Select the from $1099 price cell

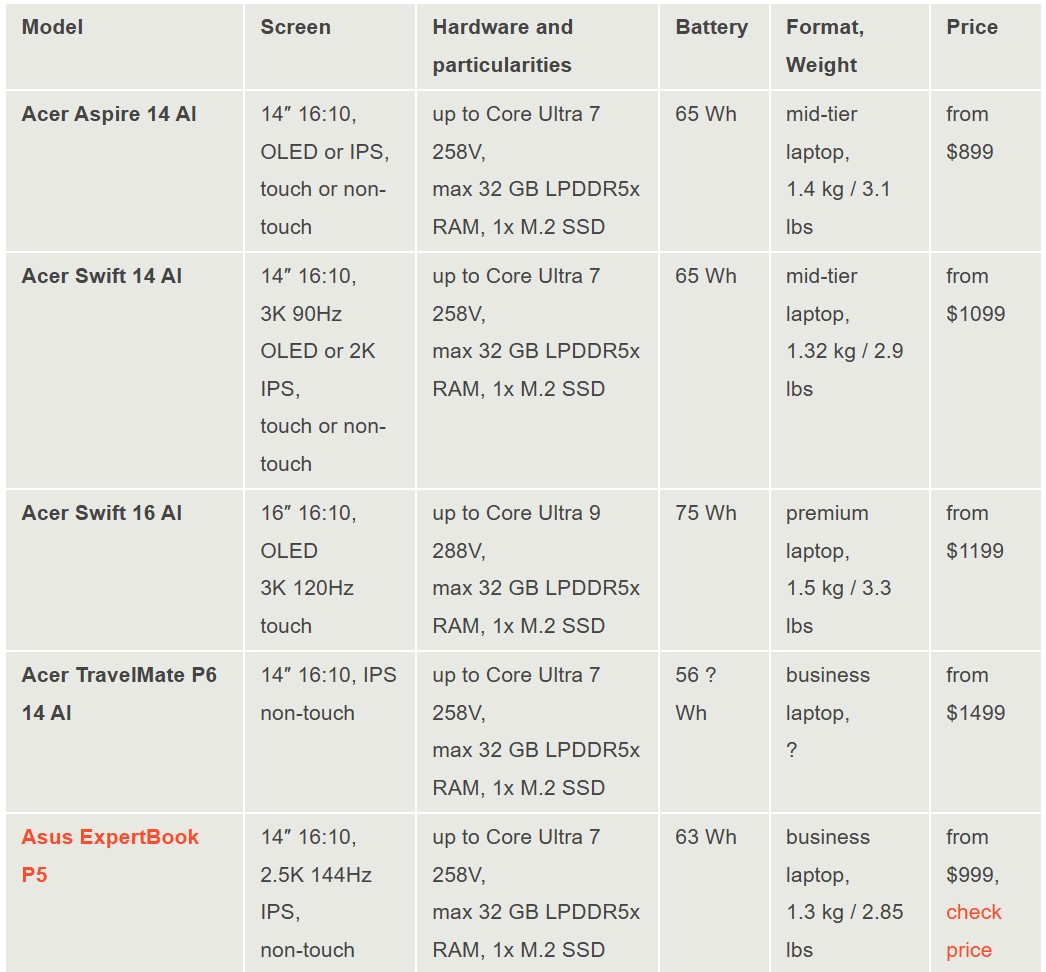pyautogui.click(x=975, y=295)
